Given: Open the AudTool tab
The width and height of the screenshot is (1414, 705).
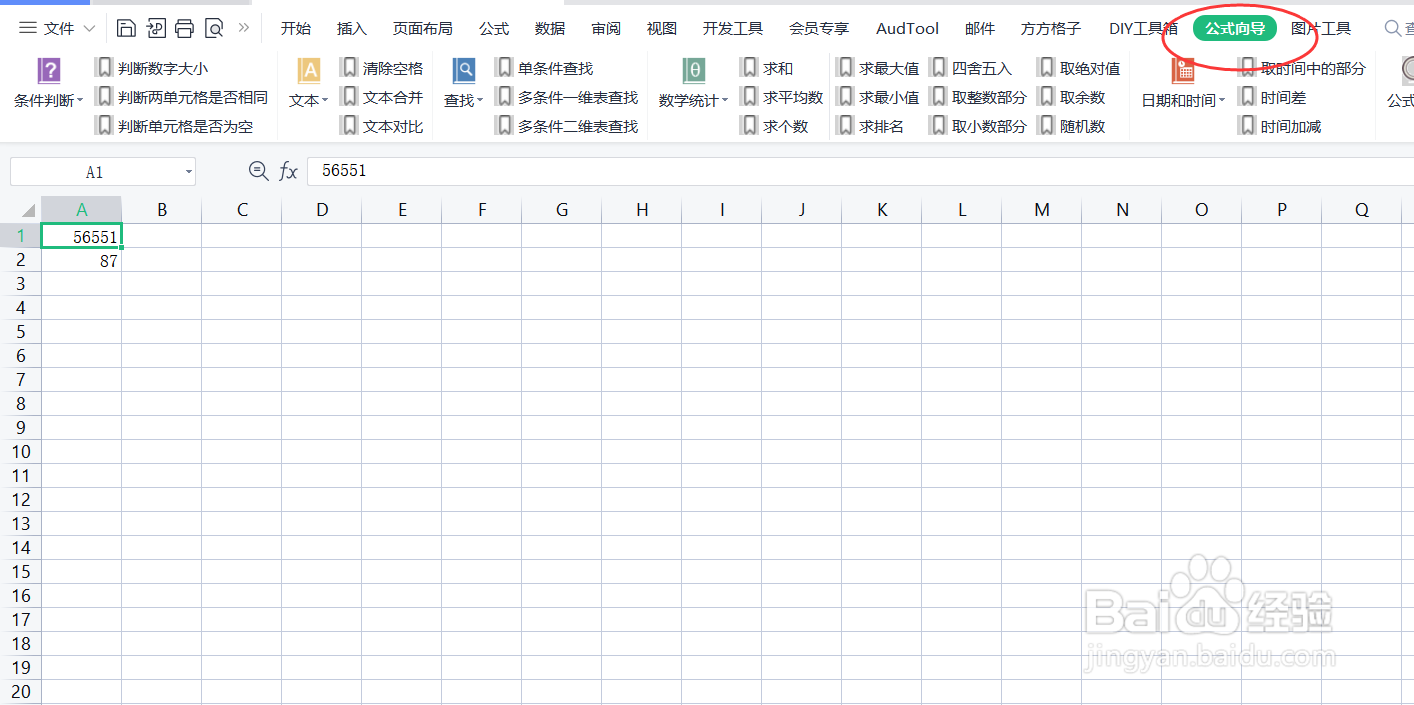Looking at the screenshot, I should point(907,28).
